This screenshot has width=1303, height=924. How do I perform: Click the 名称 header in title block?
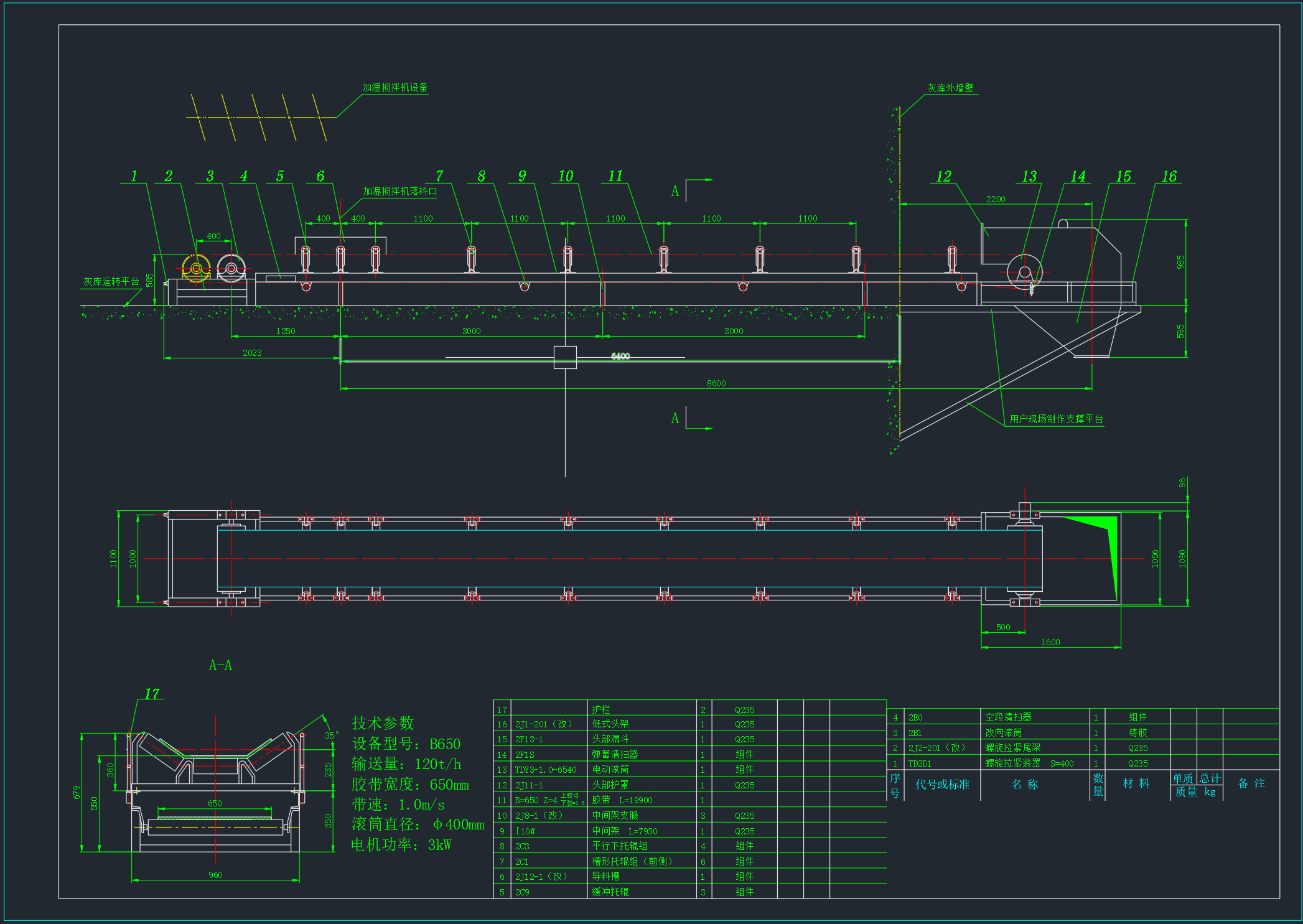click(1025, 784)
